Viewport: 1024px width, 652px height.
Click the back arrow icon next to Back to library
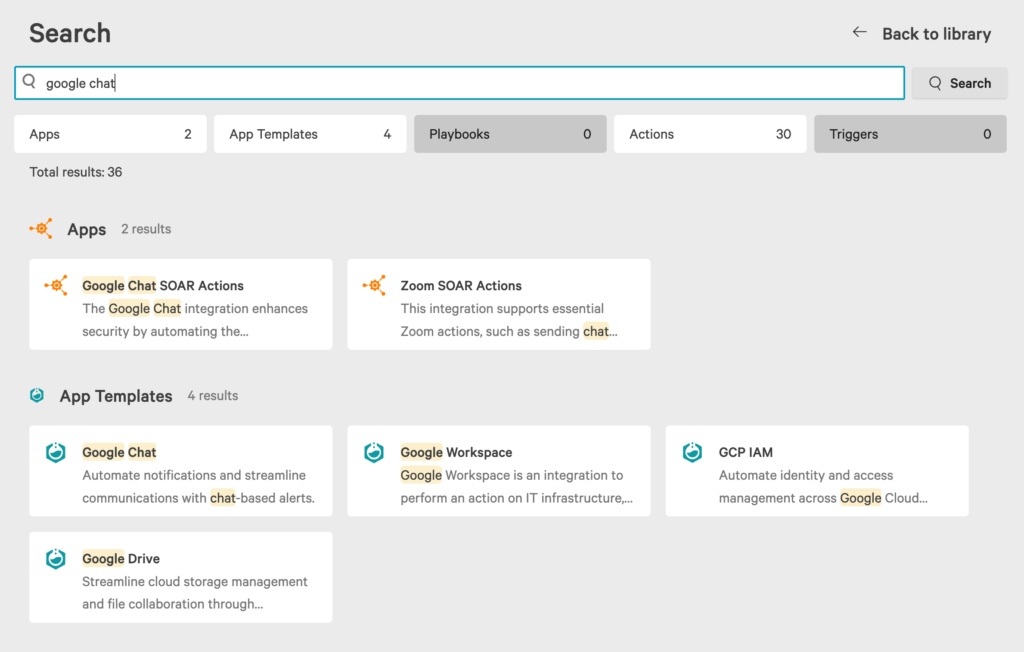coord(859,32)
